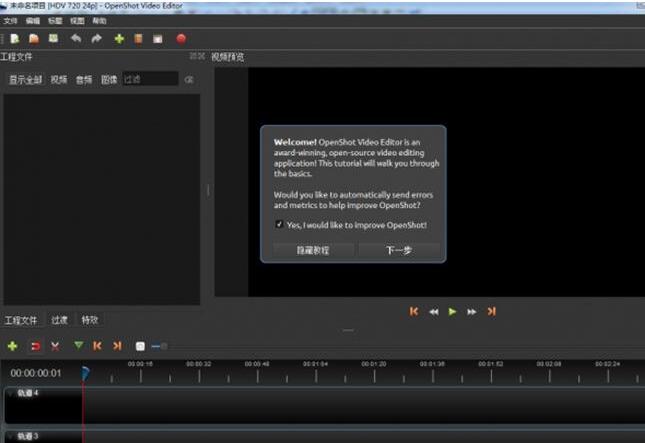Click the Undo arrow in toolbar
This screenshot has width=645, height=443.
point(76,39)
